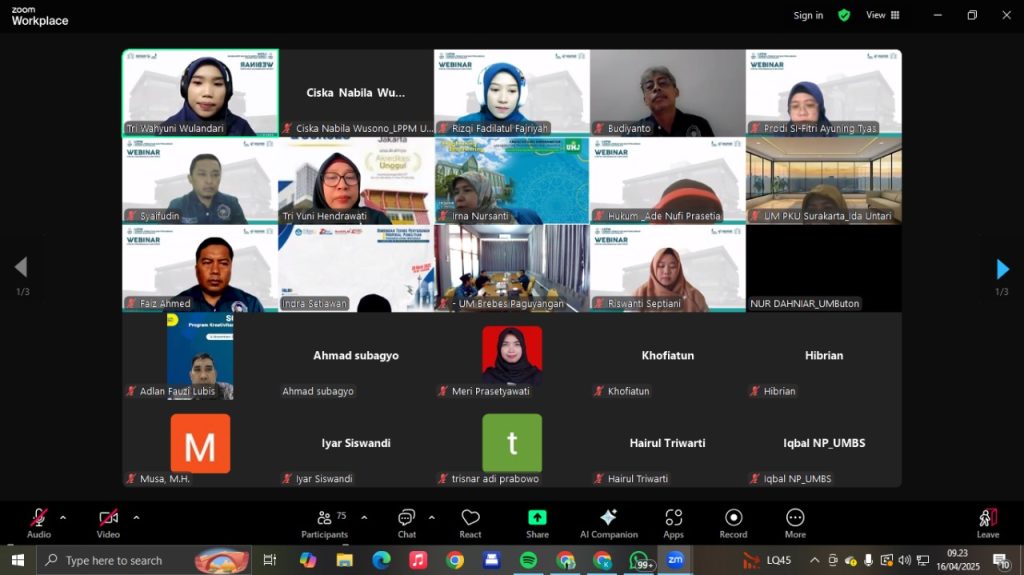
Task: Click the Ciska Nabila Wusono participant tile
Action: point(356,93)
